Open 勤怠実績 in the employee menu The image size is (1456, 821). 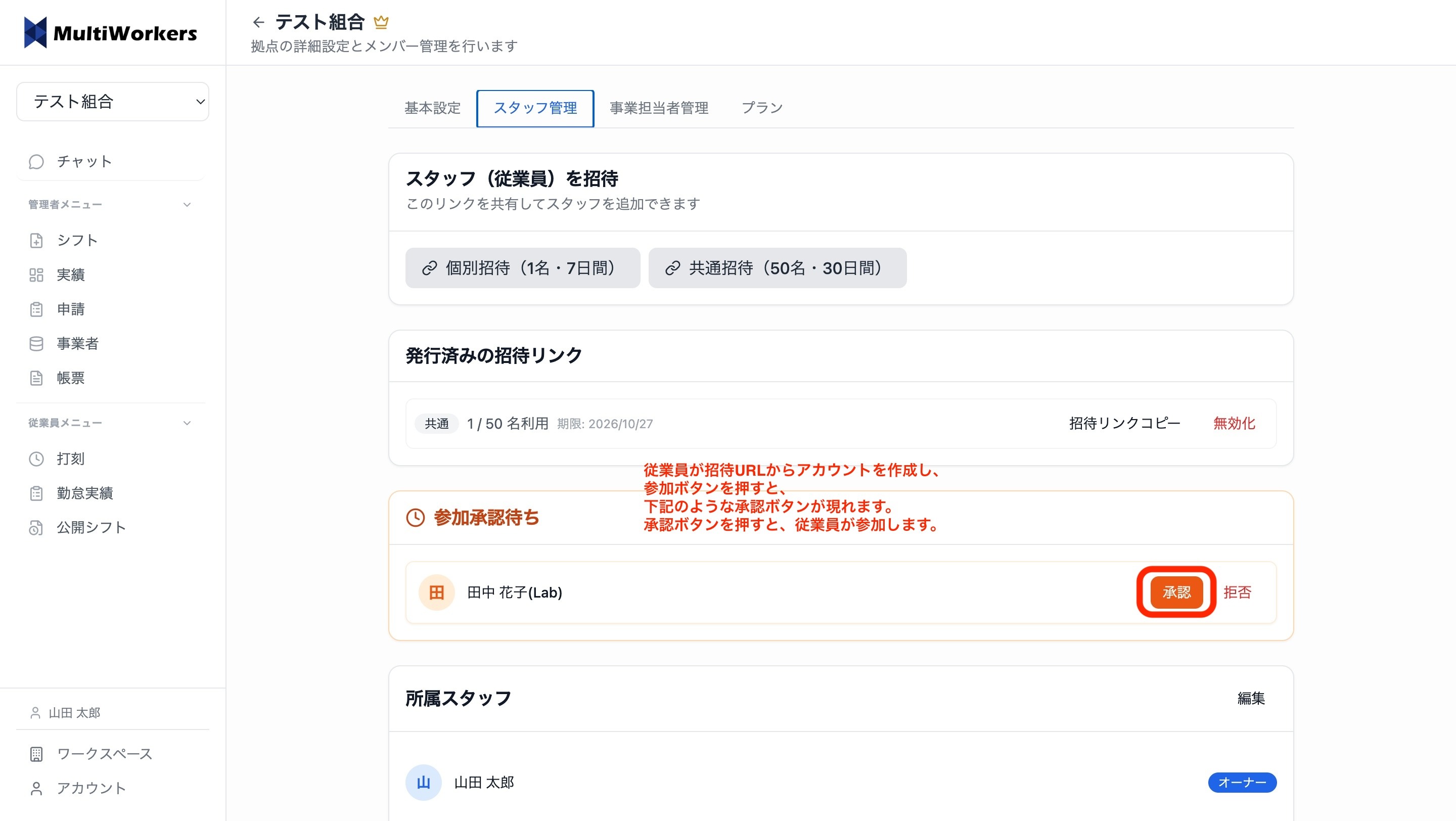pyautogui.click(x=111, y=493)
